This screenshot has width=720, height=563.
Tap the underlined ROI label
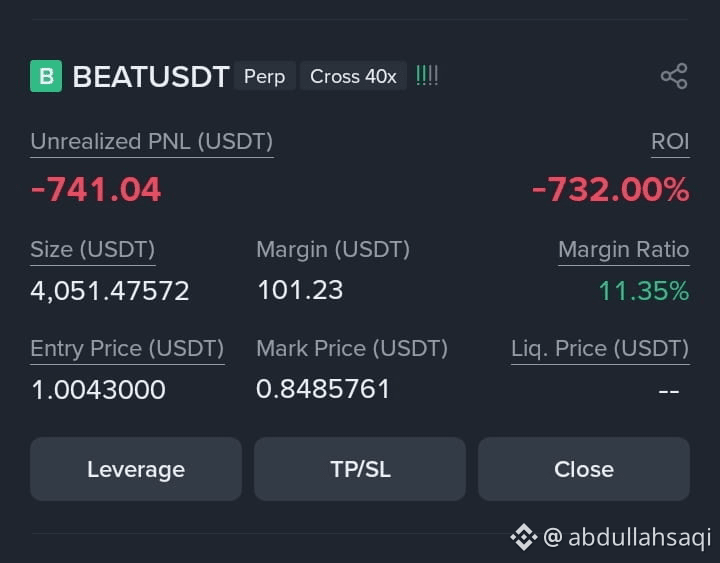click(670, 141)
